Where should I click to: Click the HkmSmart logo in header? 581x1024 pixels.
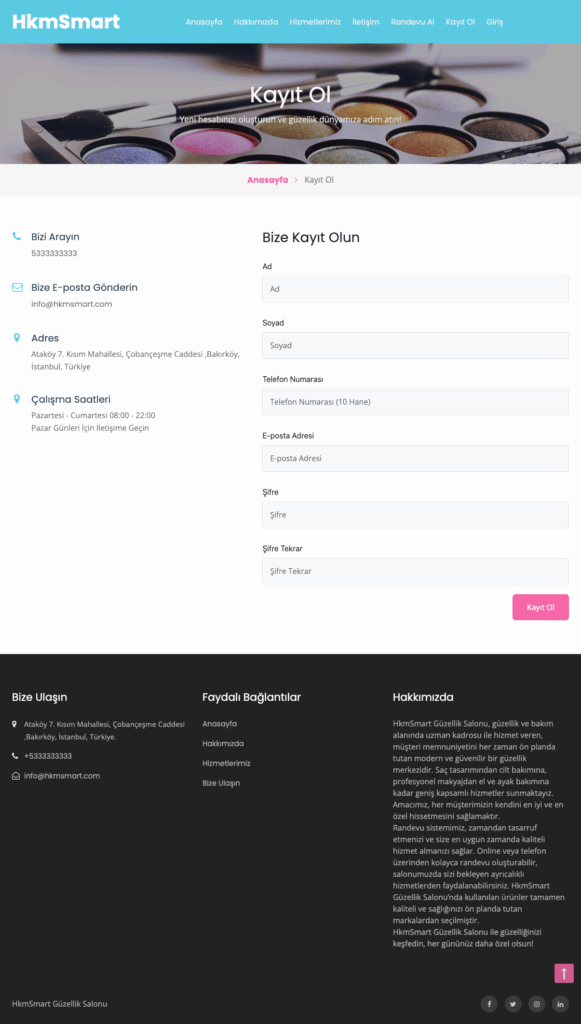pyautogui.click(x=66, y=22)
